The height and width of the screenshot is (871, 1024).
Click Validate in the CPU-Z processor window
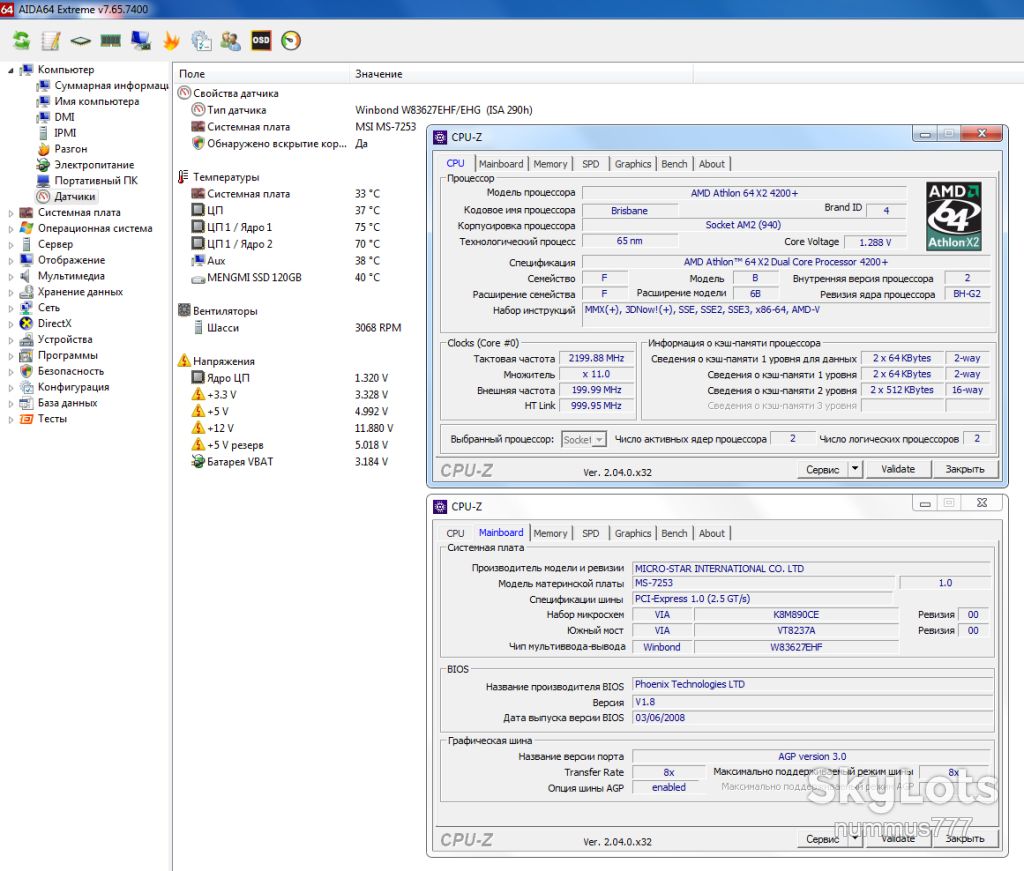tap(898, 469)
